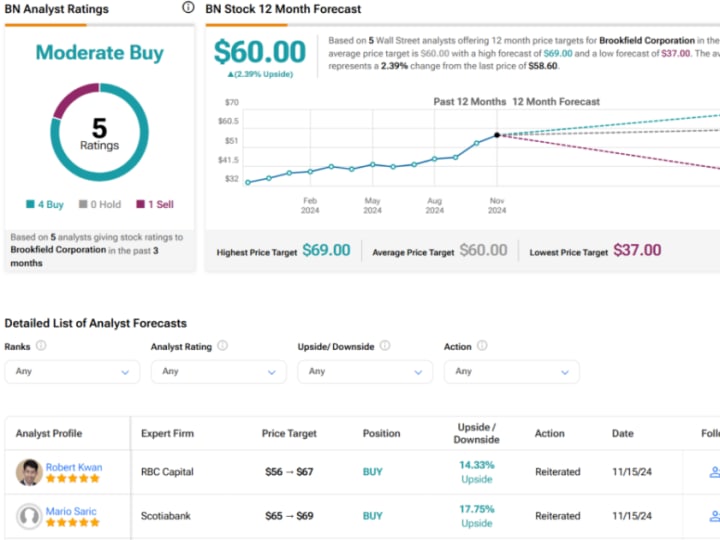The width and height of the screenshot is (720, 540).
Task: Select the Analyst Profile column header
Action: (49, 433)
